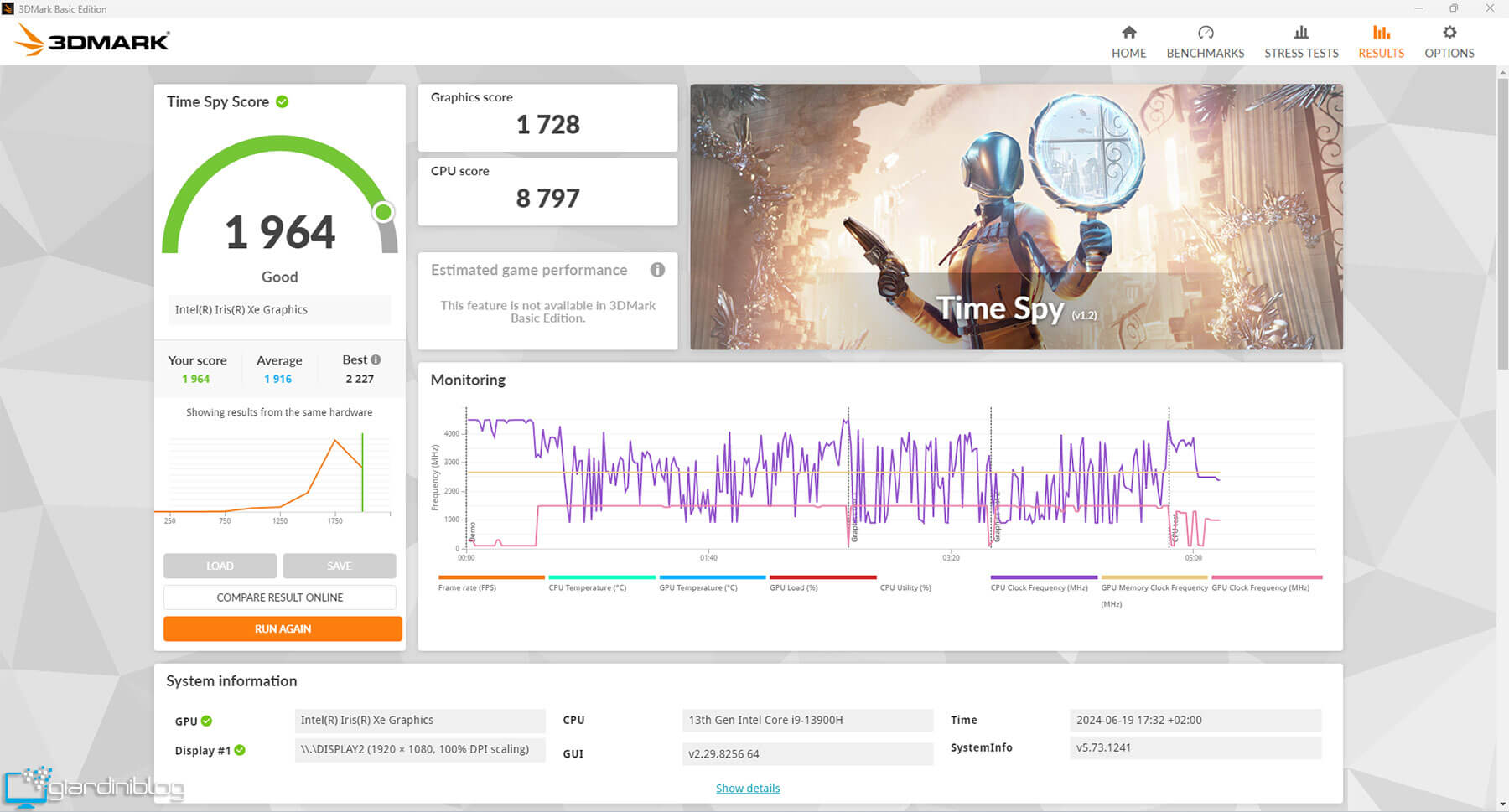Open the Stress Tests chart icon
This screenshot has height=812, width=1509.
[x=1301, y=33]
